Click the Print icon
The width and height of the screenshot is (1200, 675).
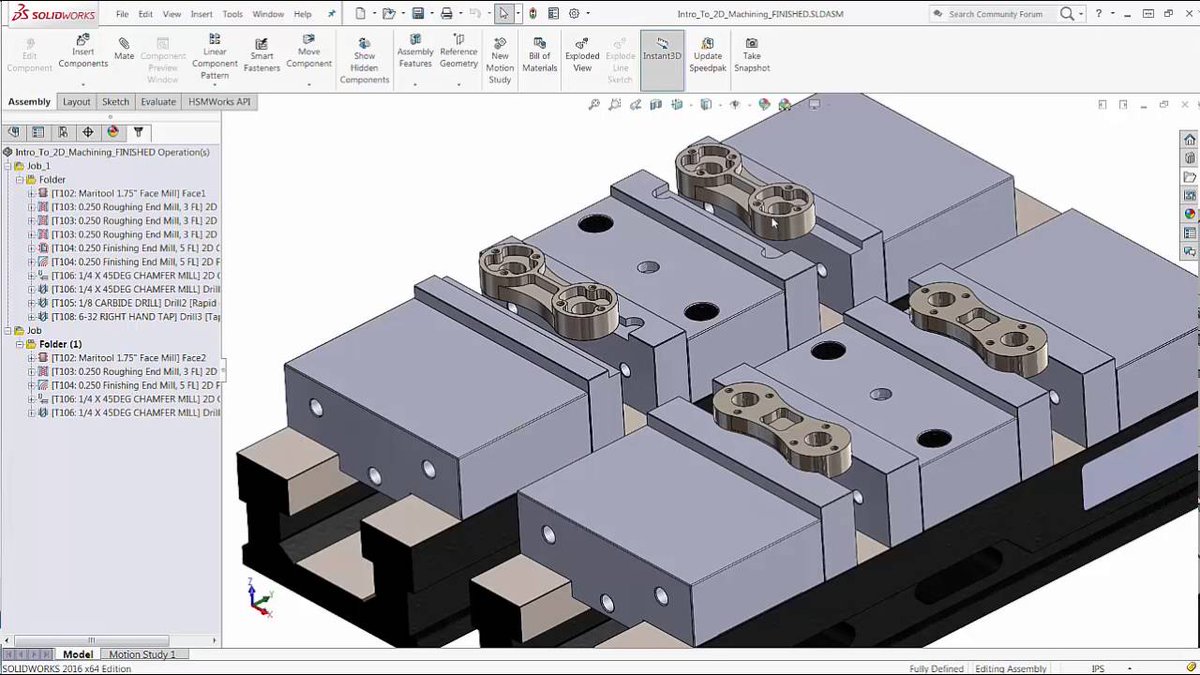[446, 14]
